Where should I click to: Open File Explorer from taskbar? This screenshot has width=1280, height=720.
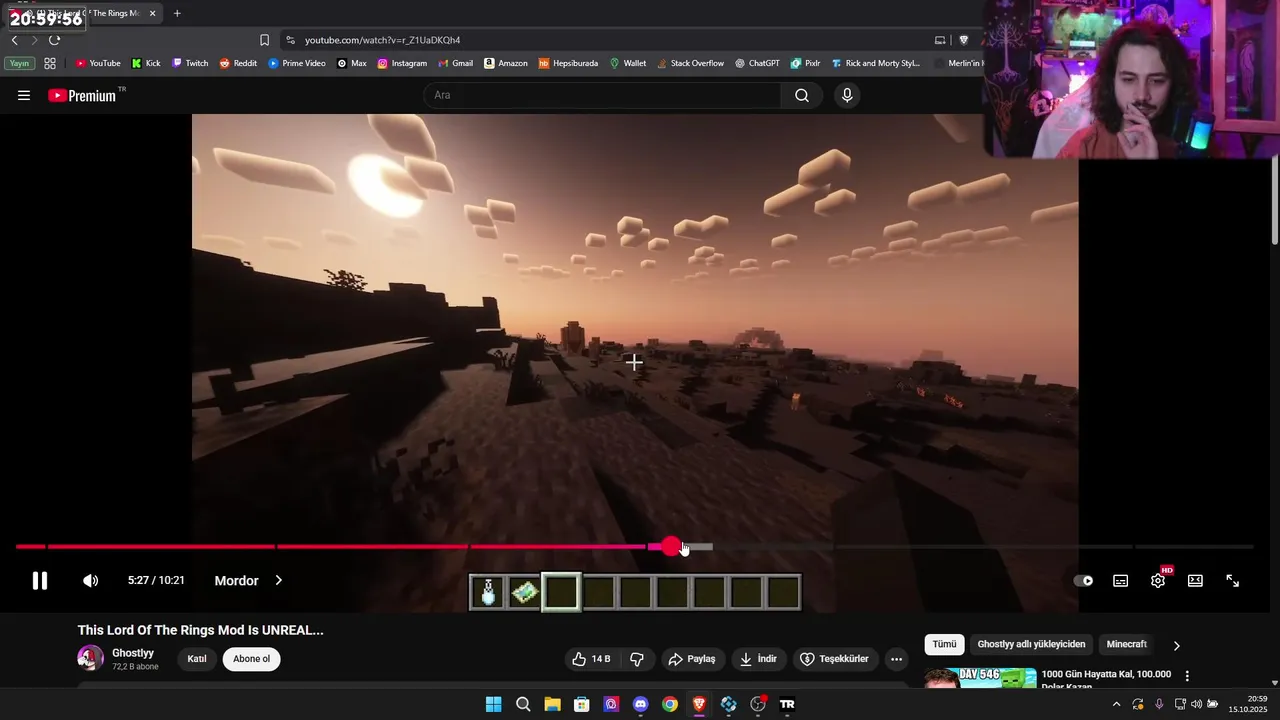pyautogui.click(x=552, y=704)
